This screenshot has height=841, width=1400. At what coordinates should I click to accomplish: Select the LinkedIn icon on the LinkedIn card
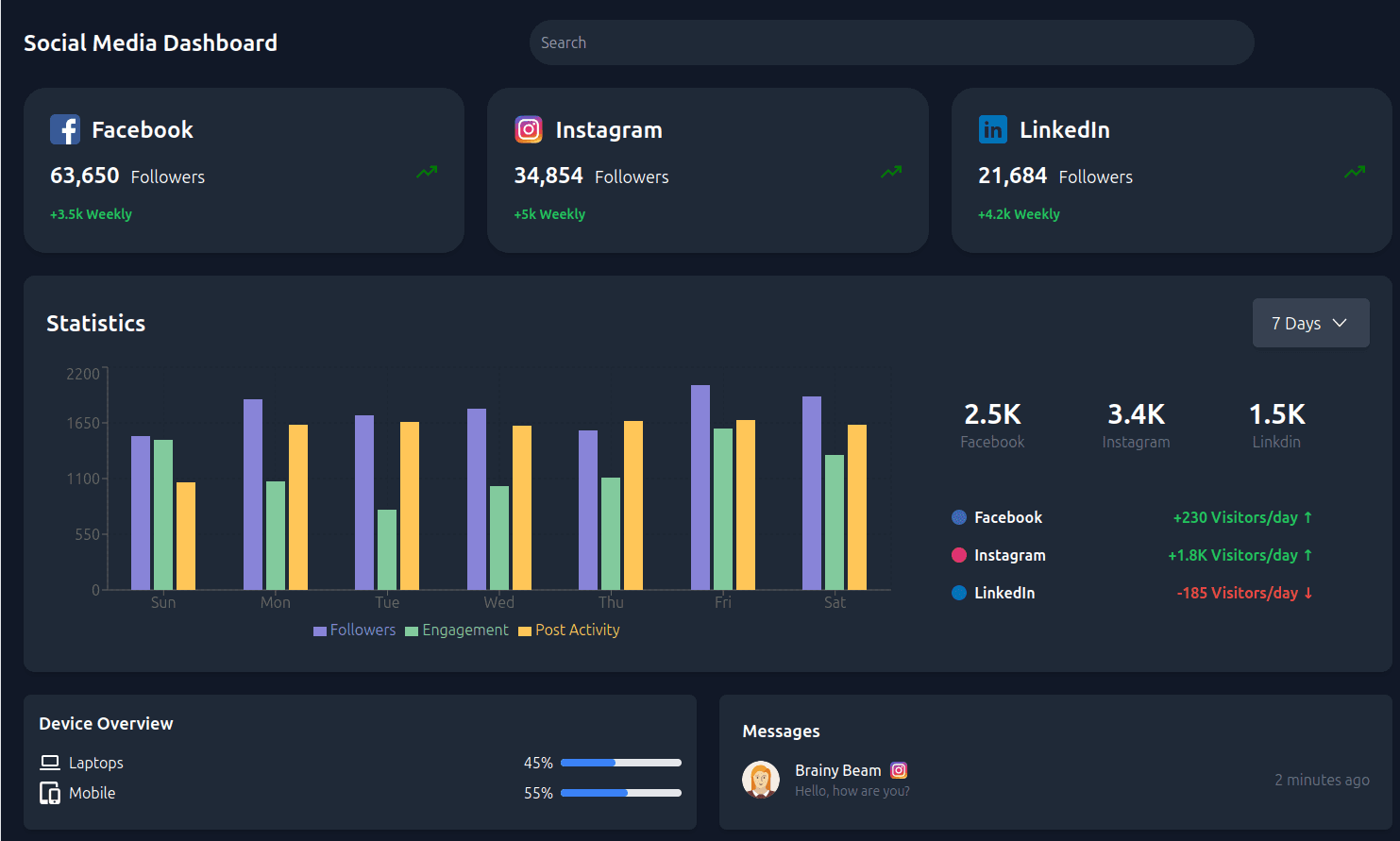click(x=992, y=129)
